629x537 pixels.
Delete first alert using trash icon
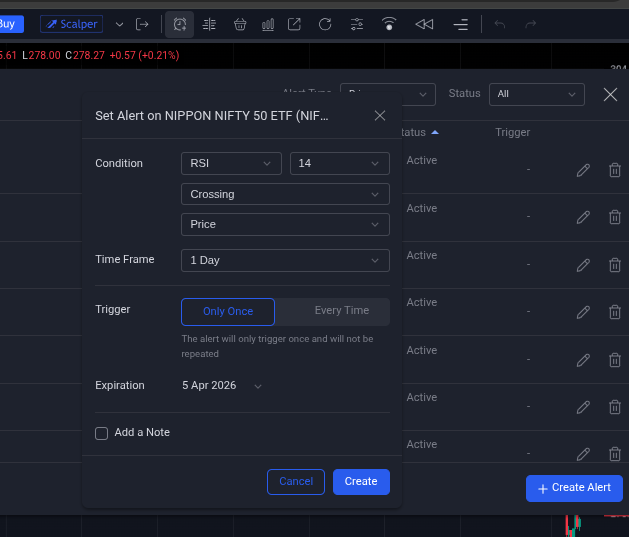click(x=614, y=170)
